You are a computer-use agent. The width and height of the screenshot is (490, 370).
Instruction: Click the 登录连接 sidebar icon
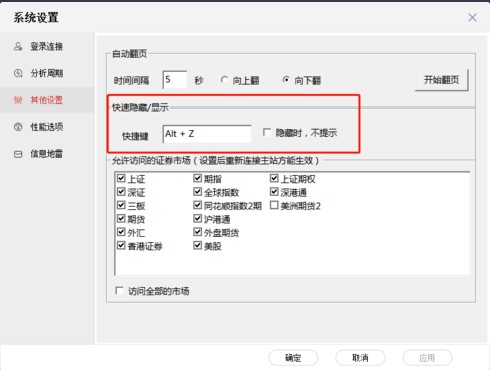[x=18, y=46]
